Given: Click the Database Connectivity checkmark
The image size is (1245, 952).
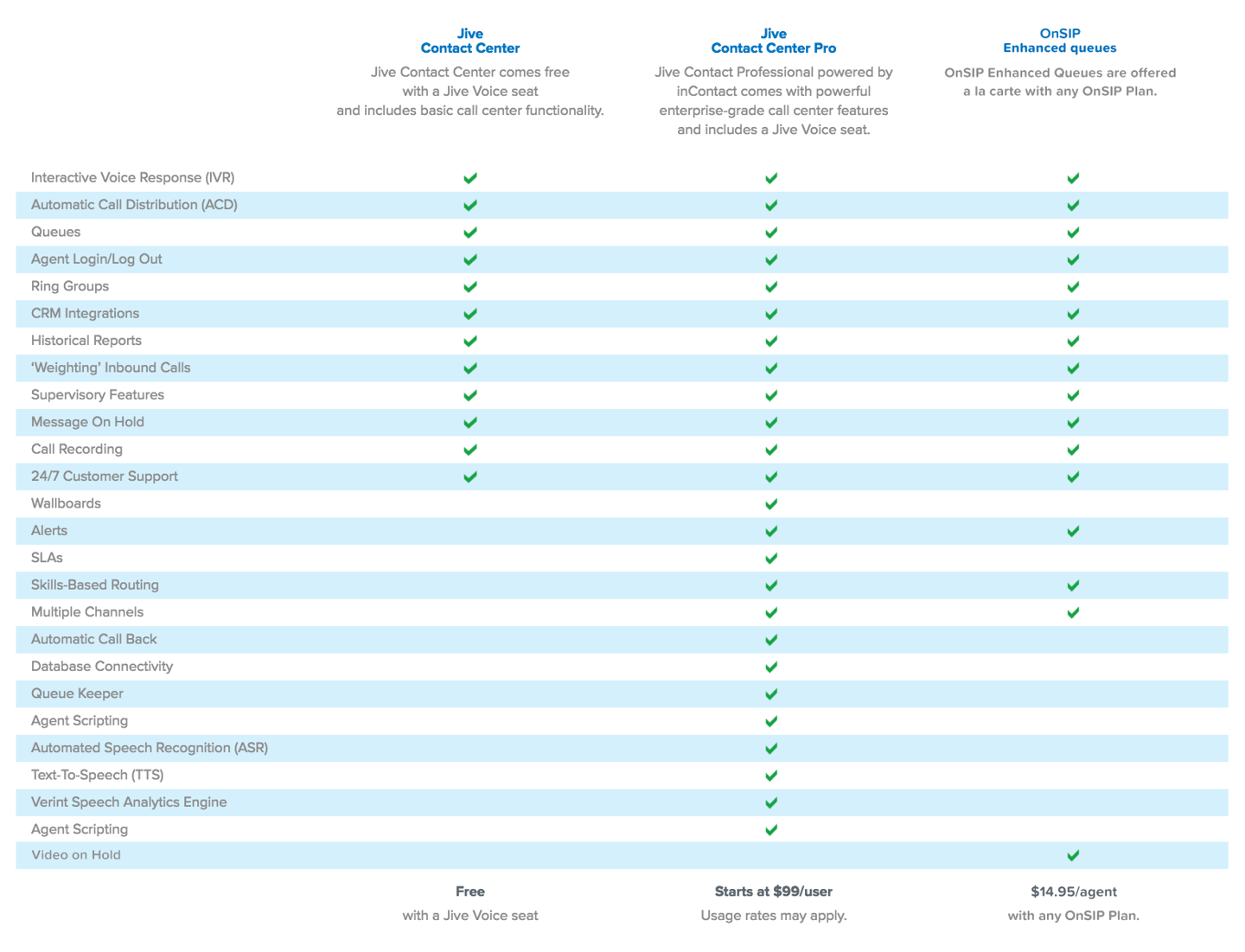Looking at the screenshot, I should click(771, 667).
